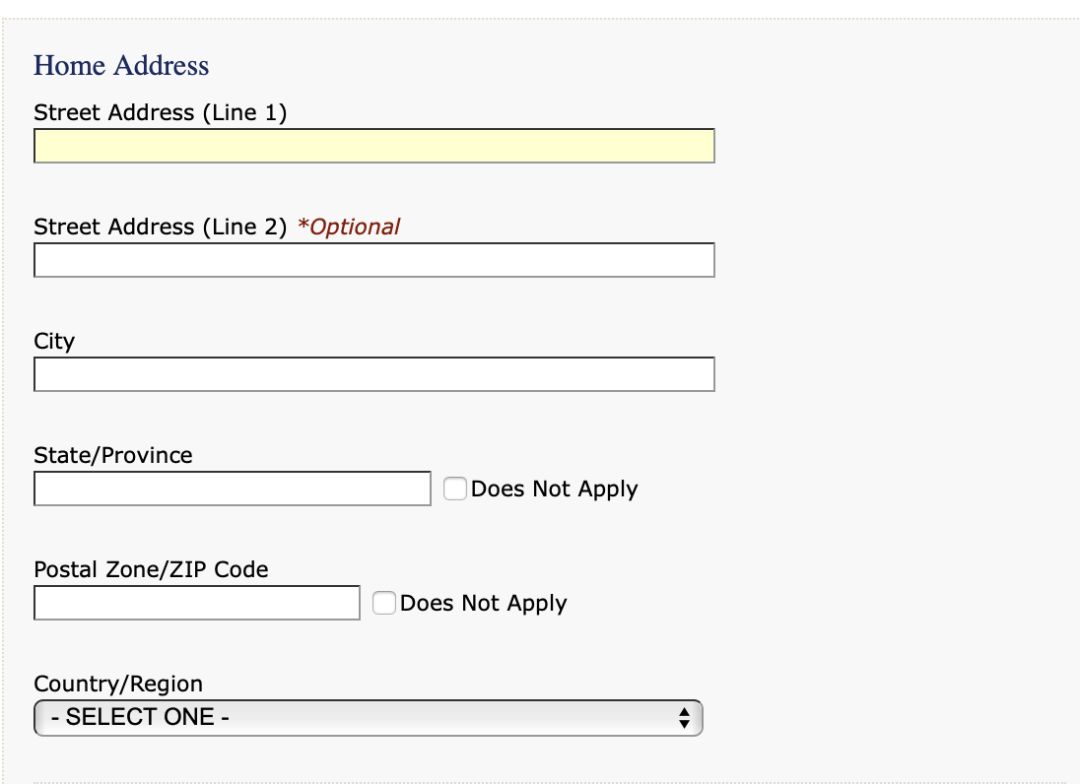
Task: Click the Postal Zone/ZIP Code text box
Action: point(197,603)
